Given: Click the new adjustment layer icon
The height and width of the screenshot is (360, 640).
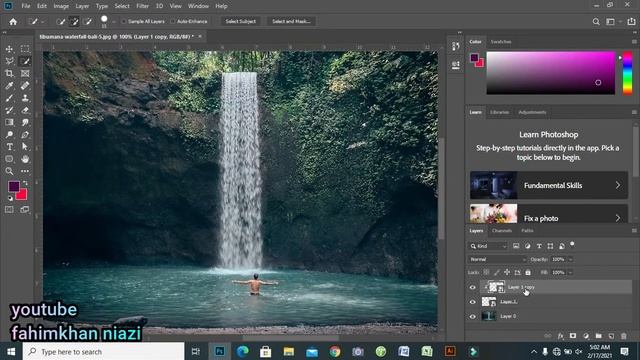Looking at the screenshot, I should [x=586, y=336].
